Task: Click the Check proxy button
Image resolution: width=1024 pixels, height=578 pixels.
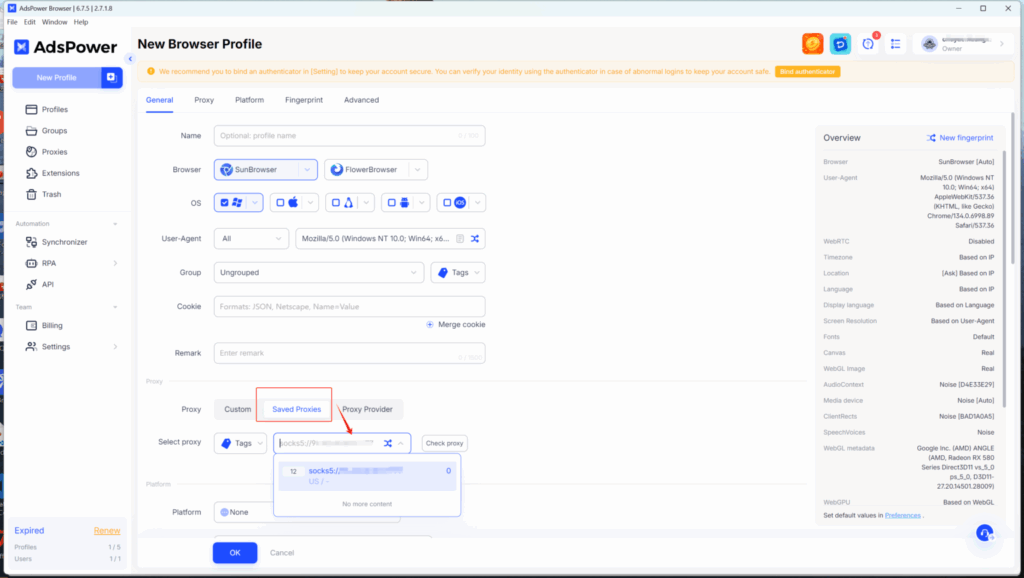Action: [x=445, y=443]
